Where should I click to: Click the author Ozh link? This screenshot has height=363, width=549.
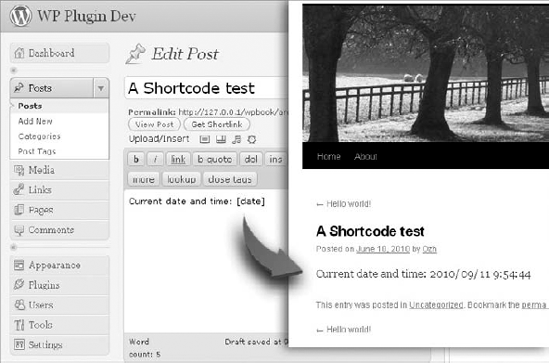tap(429, 249)
